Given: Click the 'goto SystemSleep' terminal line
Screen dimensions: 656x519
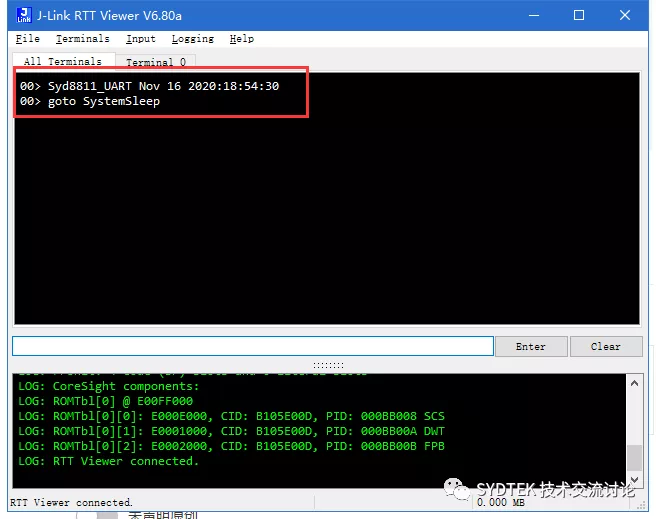Looking at the screenshot, I should [90, 101].
